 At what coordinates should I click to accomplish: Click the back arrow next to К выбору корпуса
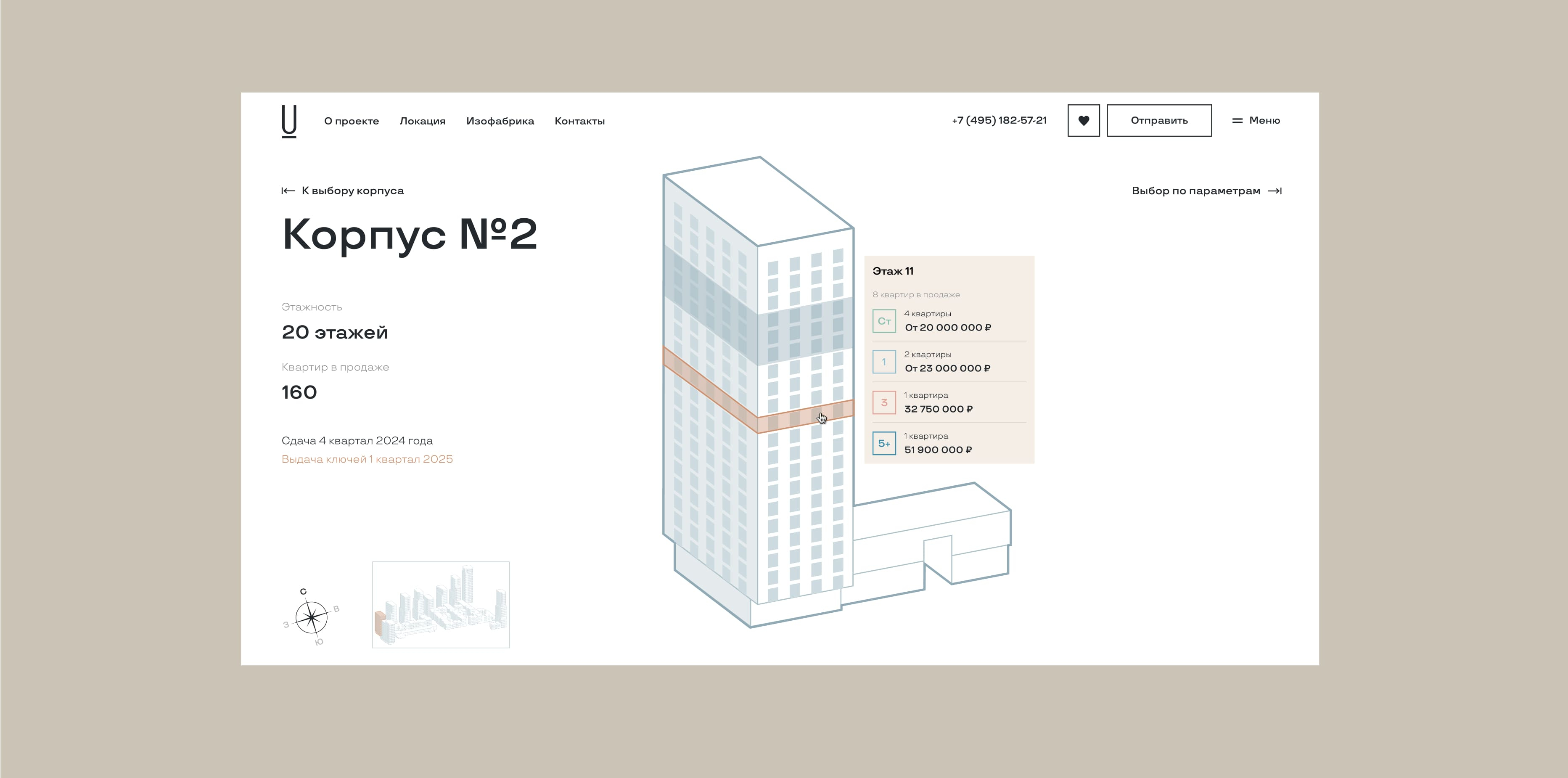coord(288,191)
